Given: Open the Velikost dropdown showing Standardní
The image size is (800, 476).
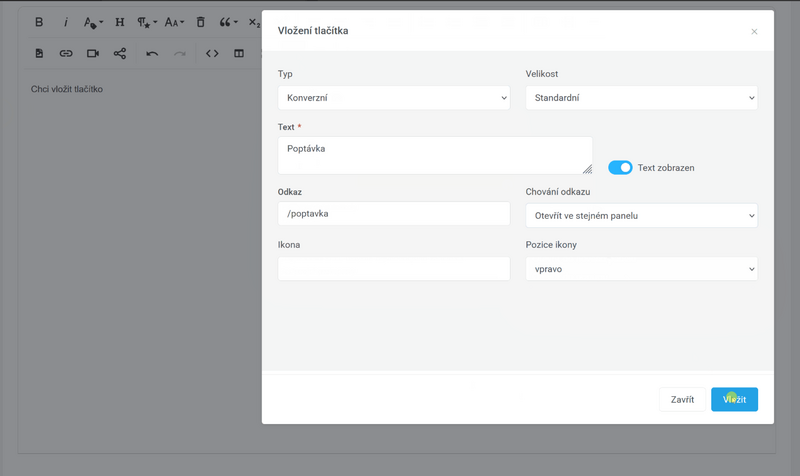Looking at the screenshot, I should 641,98.
